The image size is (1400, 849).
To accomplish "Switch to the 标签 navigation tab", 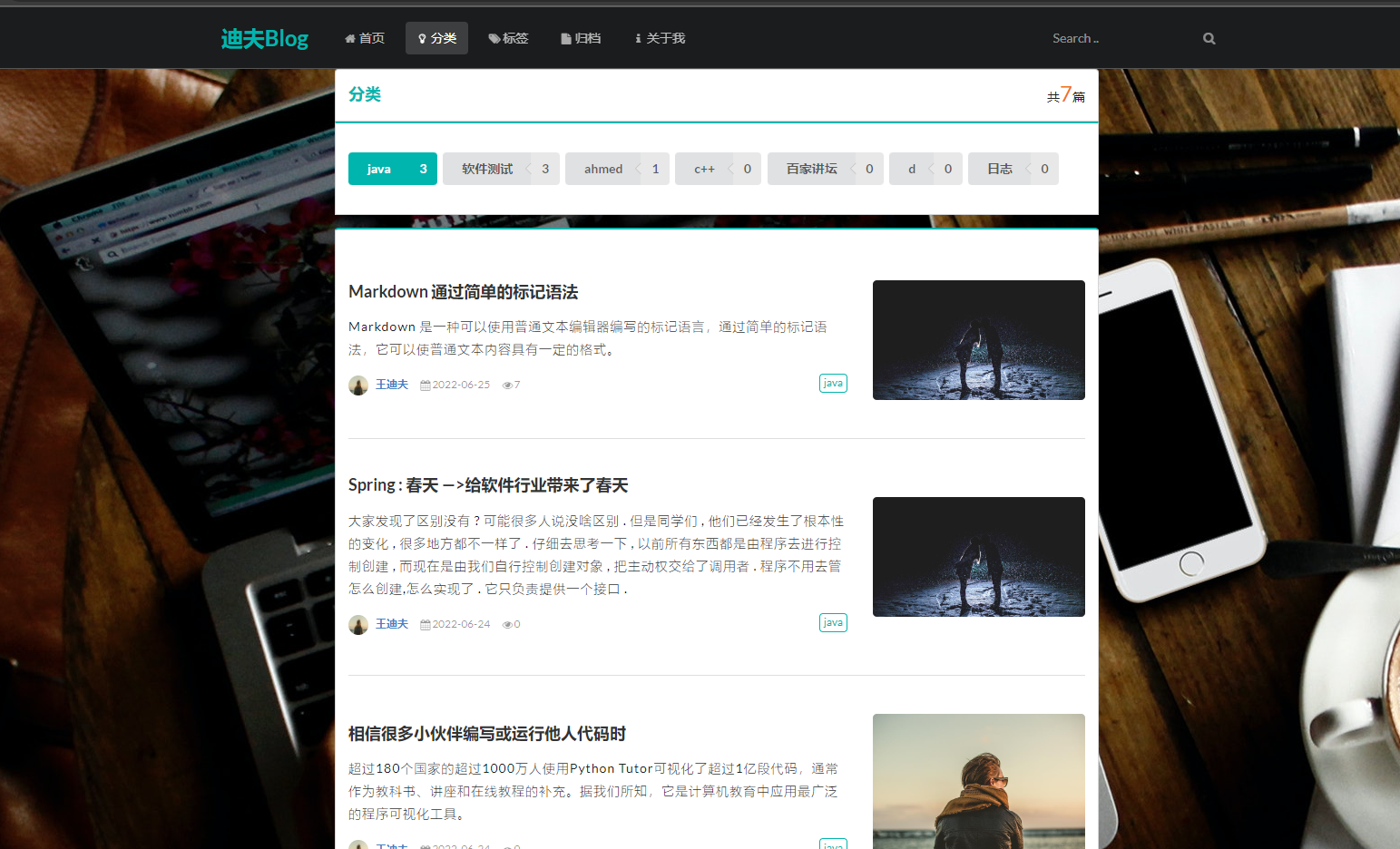I will click(x=509, y=37).
